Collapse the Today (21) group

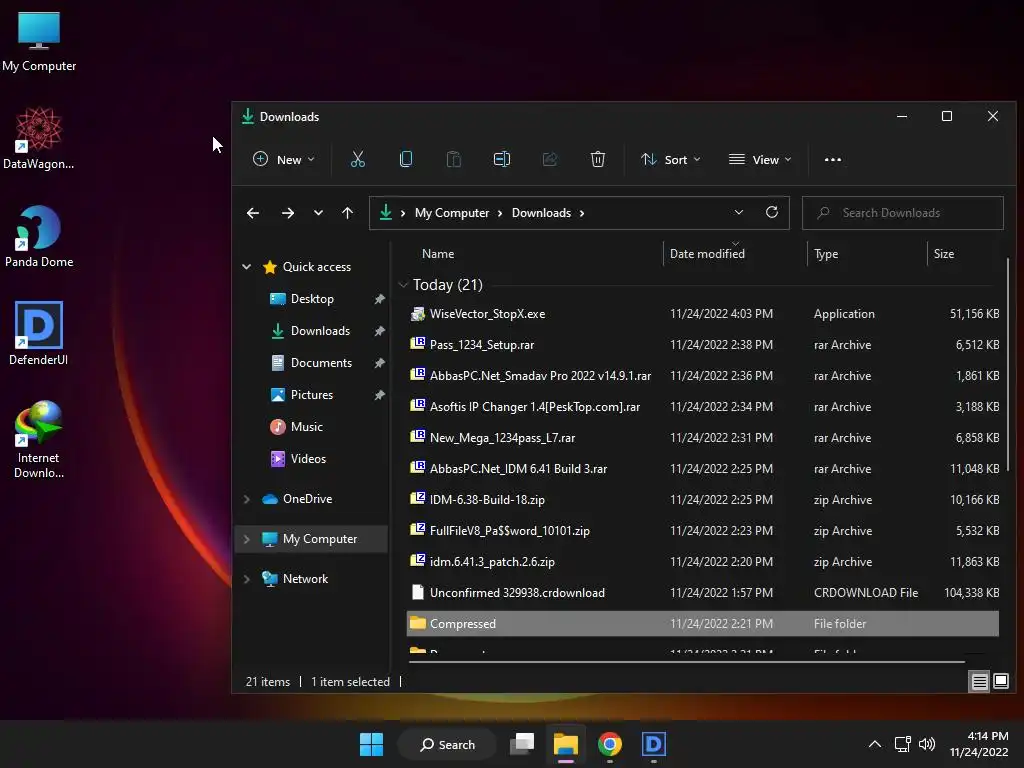point(403,285)
